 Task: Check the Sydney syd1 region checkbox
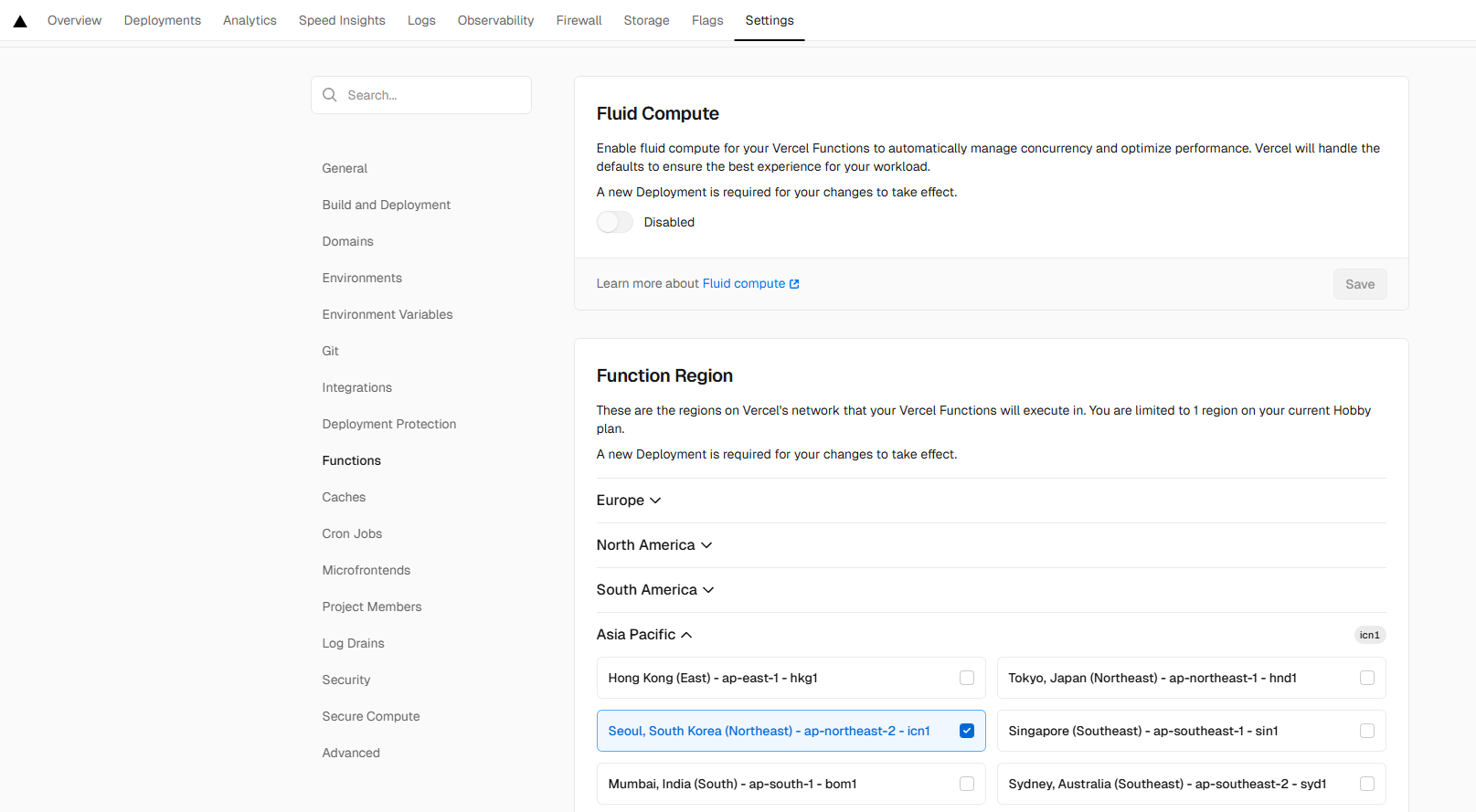coord(1367,784)
